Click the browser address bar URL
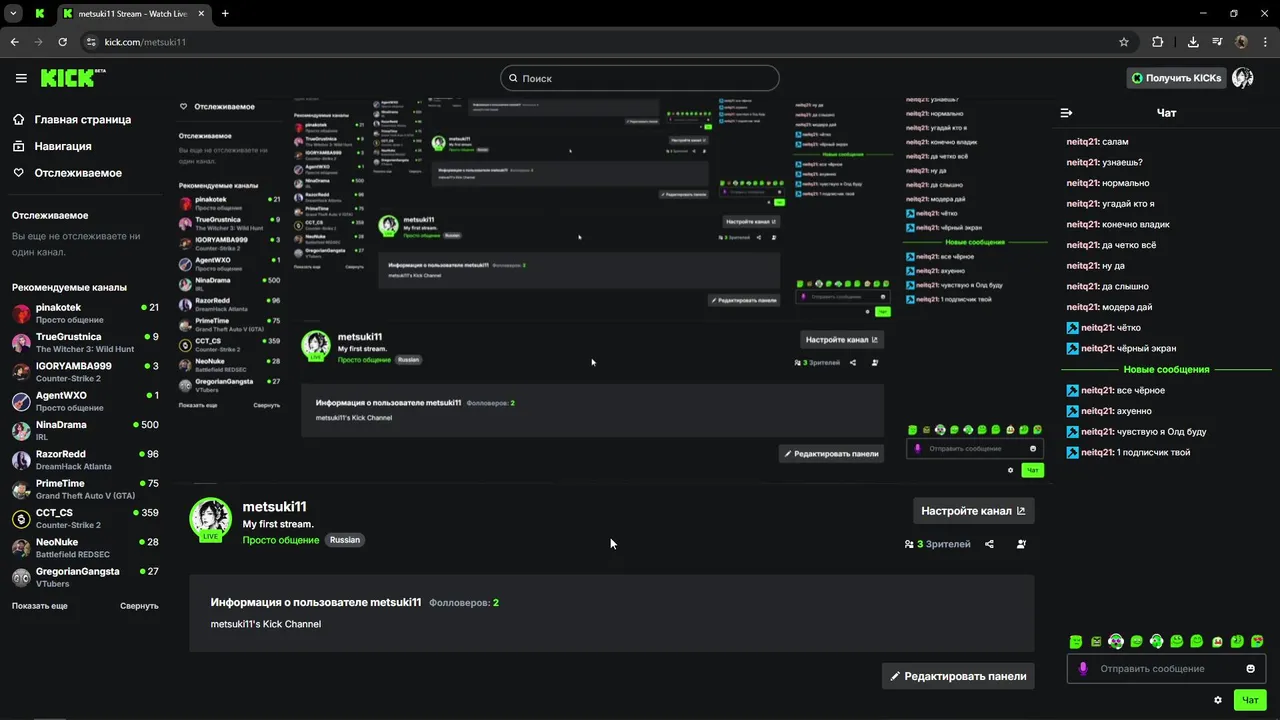The width and height of the screenshot is (1280, 720). pyautogui.click(x=145, y=42)
